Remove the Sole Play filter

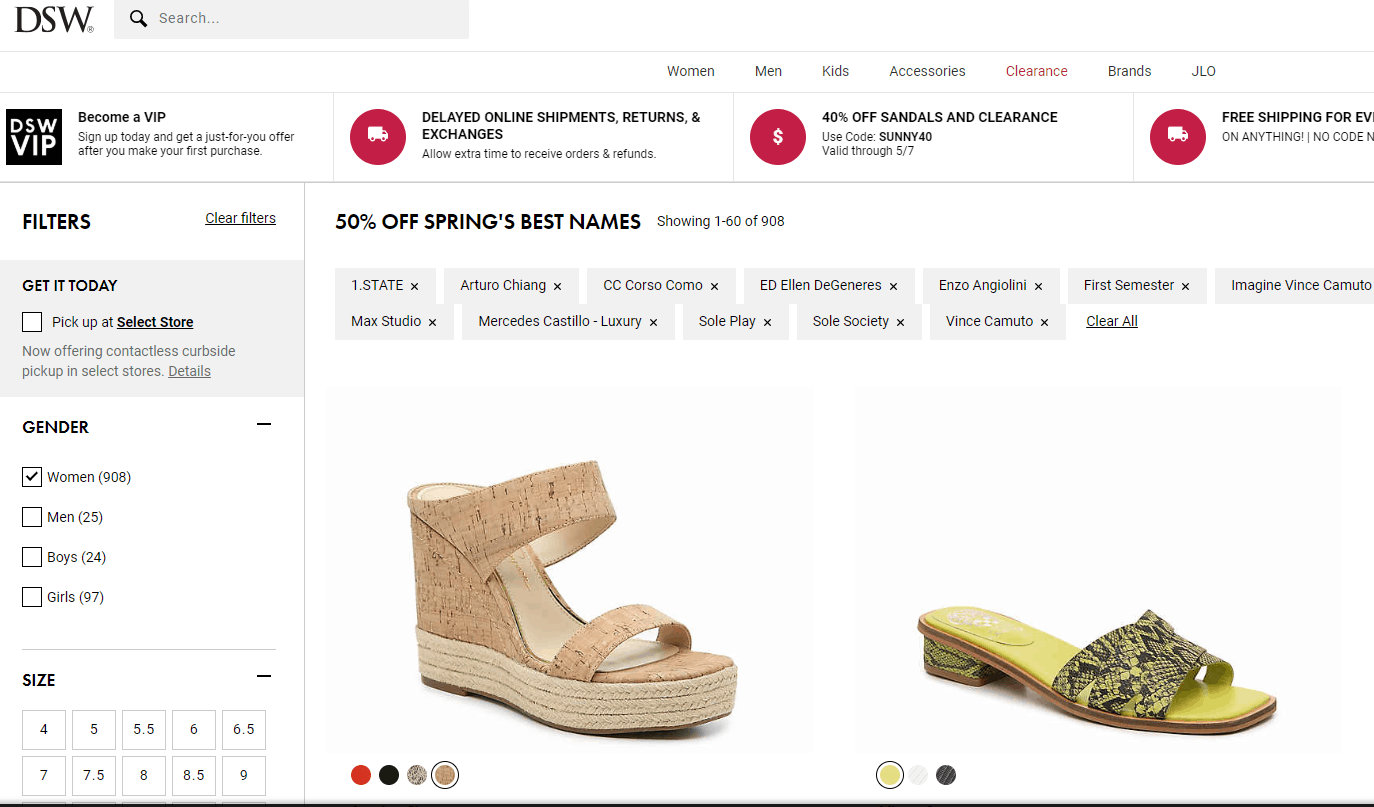point(767,322)
